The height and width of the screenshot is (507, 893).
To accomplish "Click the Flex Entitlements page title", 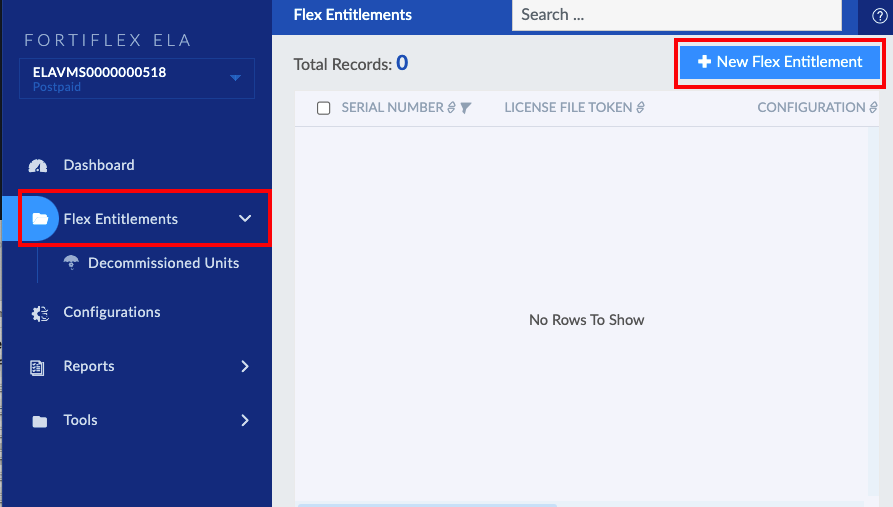I will pyautogui.click(x=353, y=15).
